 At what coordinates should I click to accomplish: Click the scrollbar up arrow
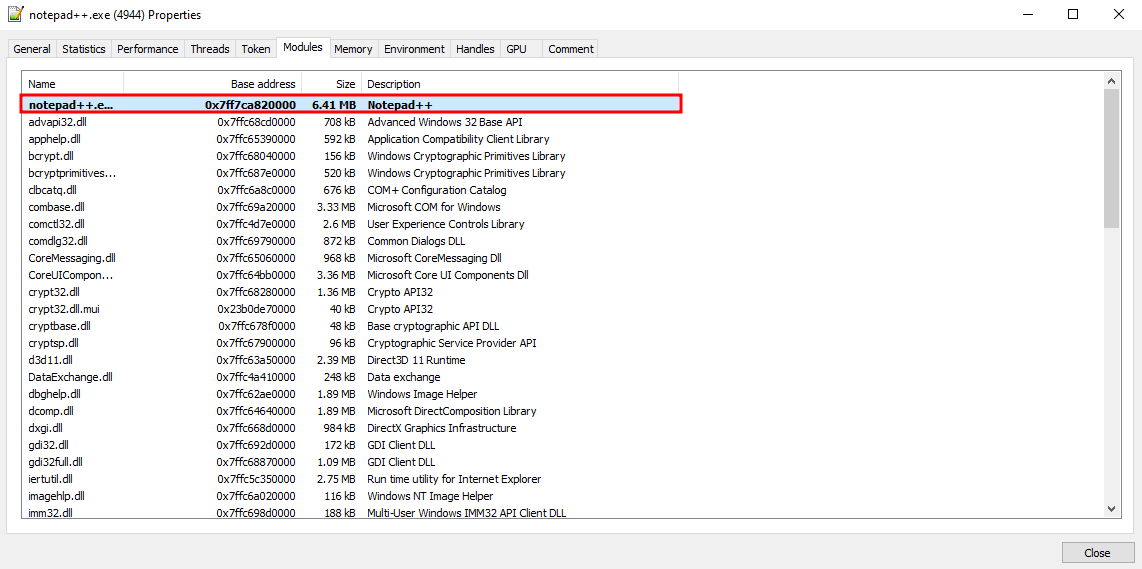click(x=1112, y=80)
